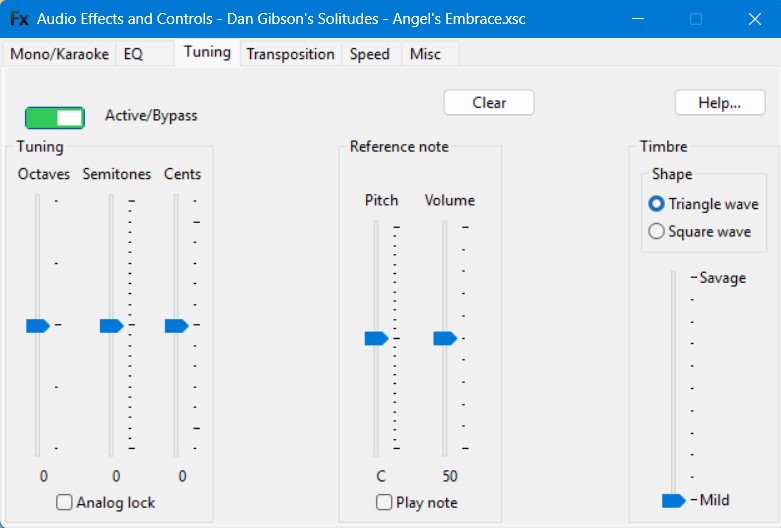Toggle the Active/Bypass switch
This screenshot has width=781, height=528.
coord(55,117)
